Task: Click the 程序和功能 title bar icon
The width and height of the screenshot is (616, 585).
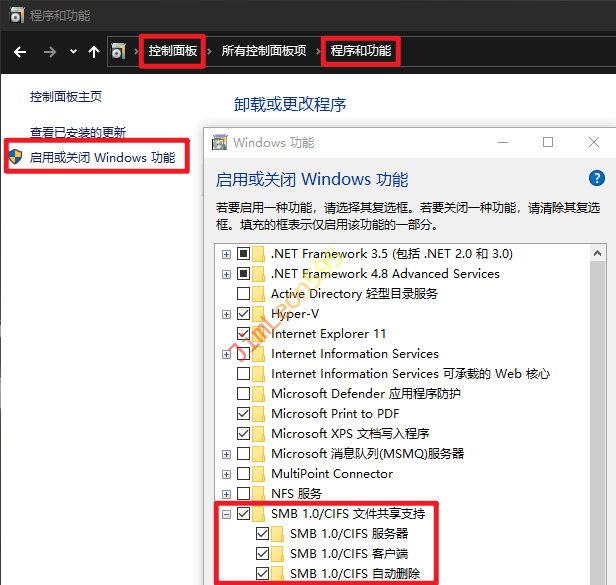Action: point(14,15)
